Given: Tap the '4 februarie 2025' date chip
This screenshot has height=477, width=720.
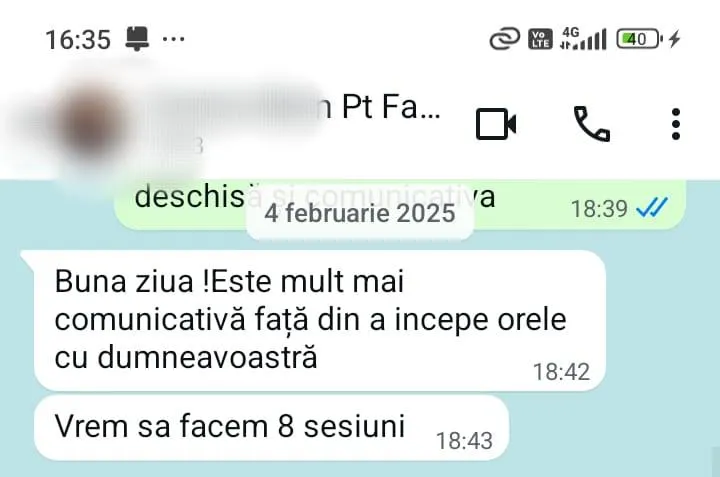Looking at the screenshot, I should click(x=360, y=213).
